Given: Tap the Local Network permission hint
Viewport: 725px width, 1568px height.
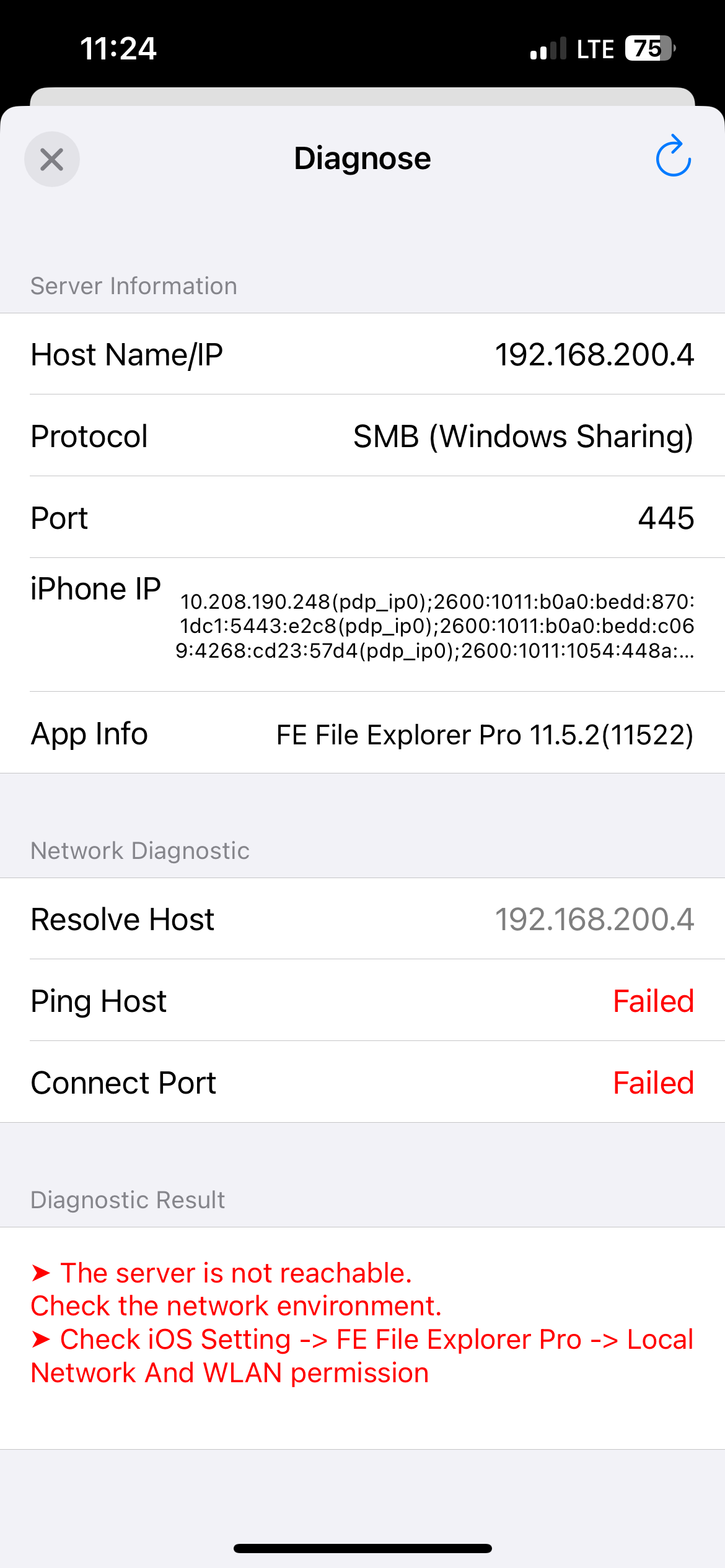Looking at the screenshot, I should pos(362,1356).
